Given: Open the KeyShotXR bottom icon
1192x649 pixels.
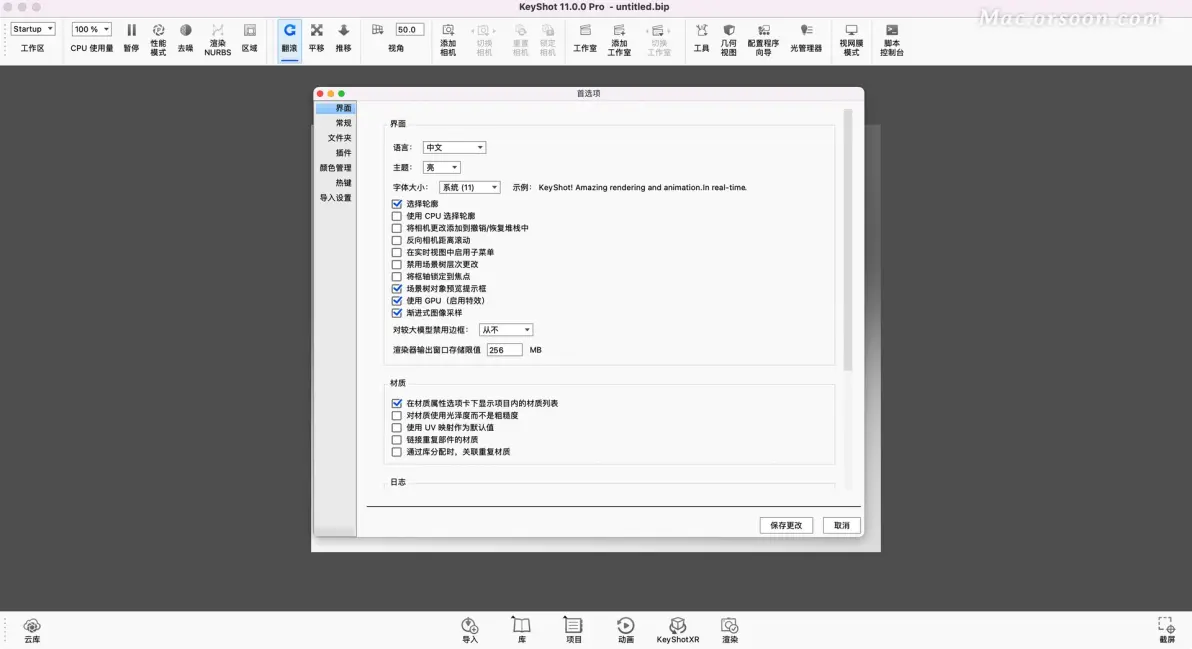Looking at the screenshot, I should tap(677, 625).
